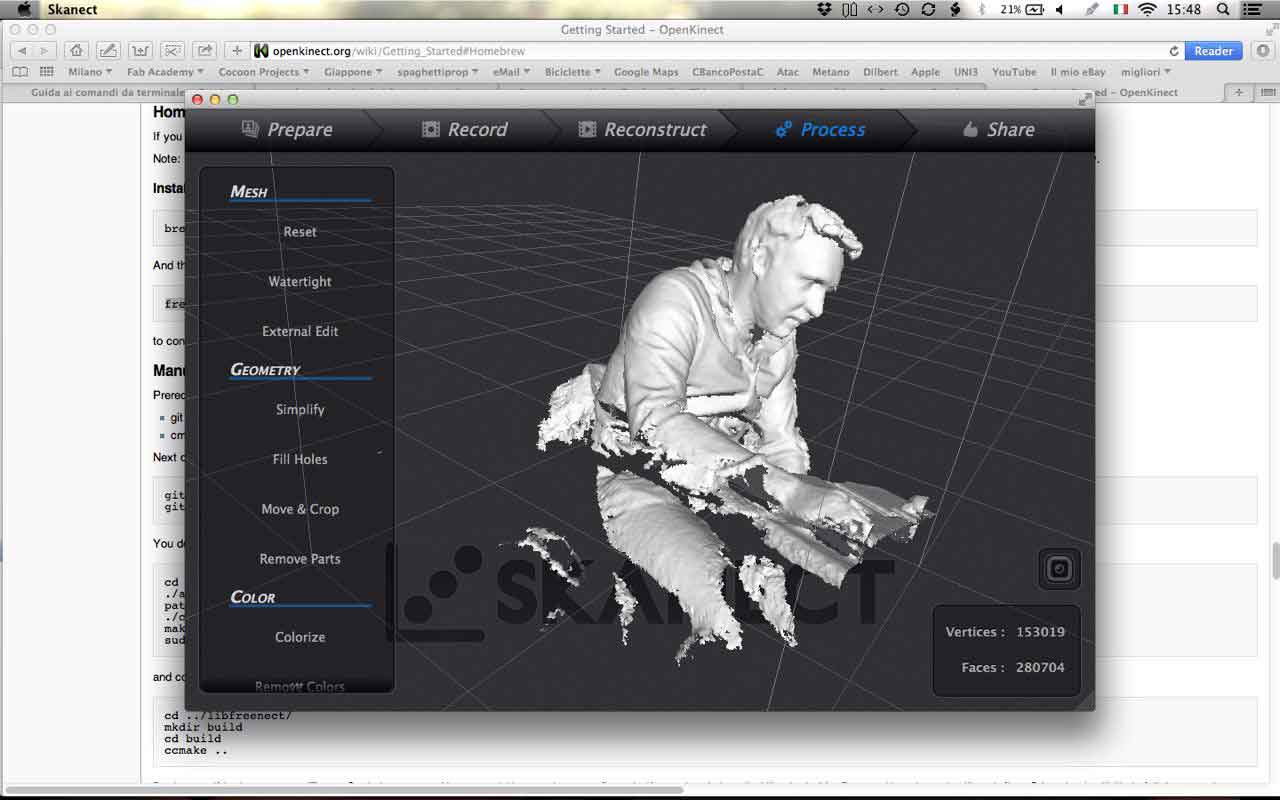Open Move & Crop tool
Screen dimensions: 1280x800
click(300, 509)
